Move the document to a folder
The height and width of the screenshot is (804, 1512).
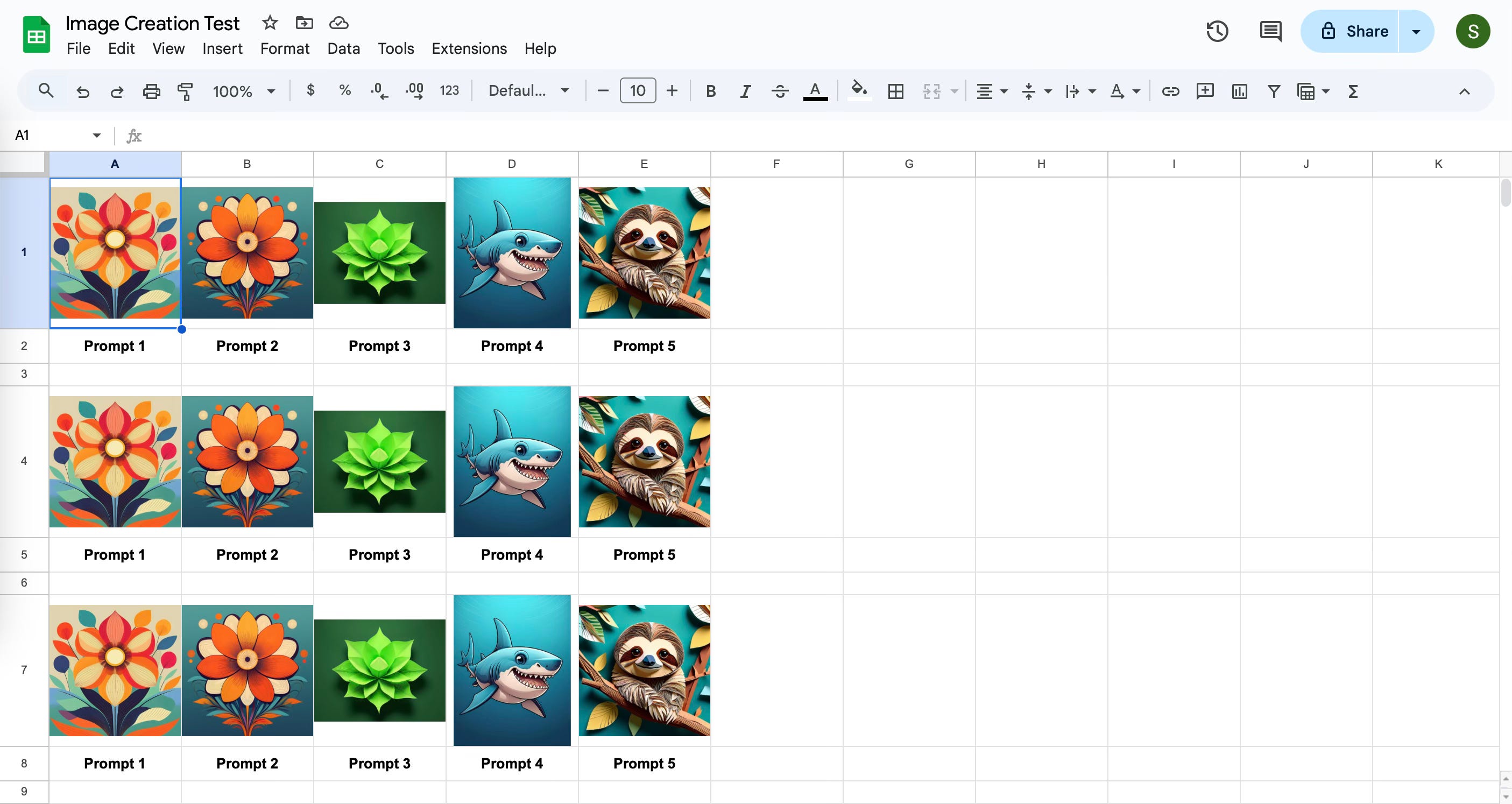tap(304, 23)
